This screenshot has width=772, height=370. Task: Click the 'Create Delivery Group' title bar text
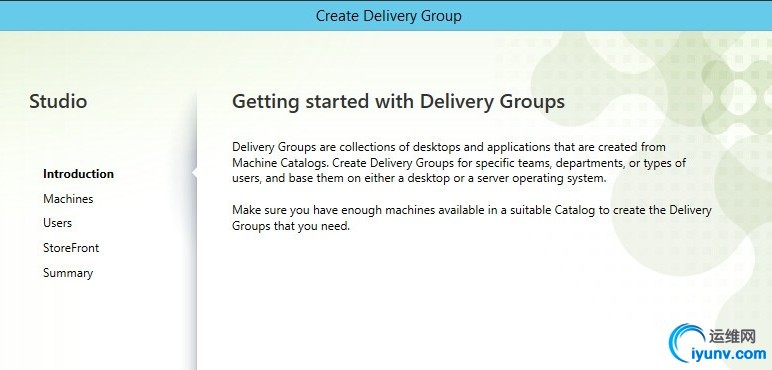pyautogui.click(x=388, y=16)
